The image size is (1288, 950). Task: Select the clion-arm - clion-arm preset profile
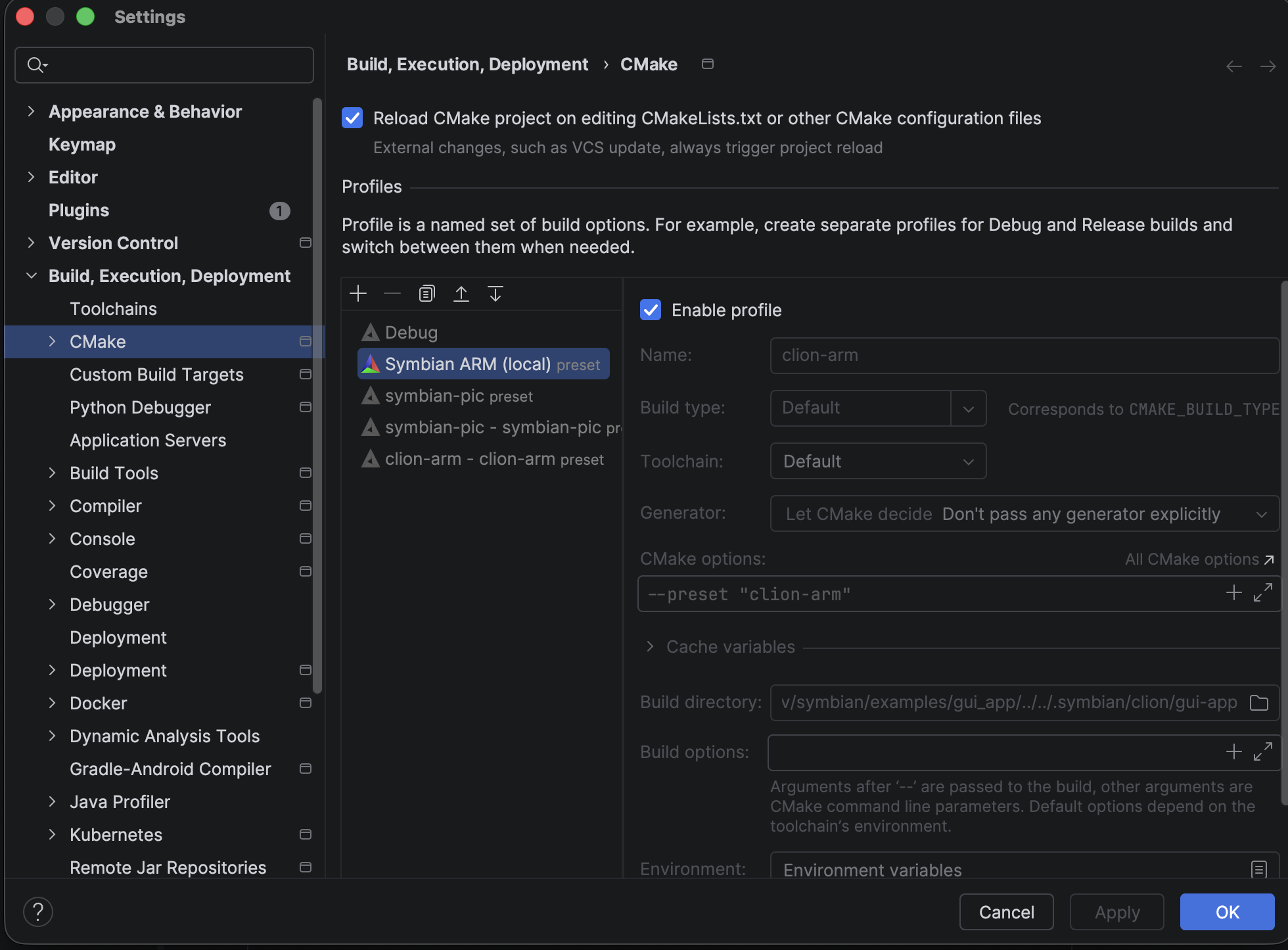click(x=482, y=458)
